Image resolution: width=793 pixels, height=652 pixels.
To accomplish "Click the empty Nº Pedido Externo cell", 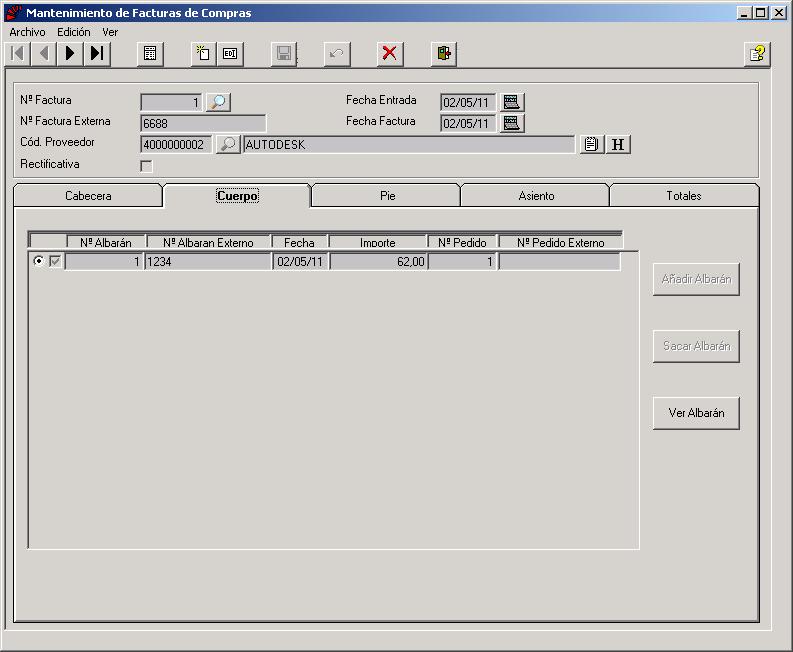I will point(559,262).
